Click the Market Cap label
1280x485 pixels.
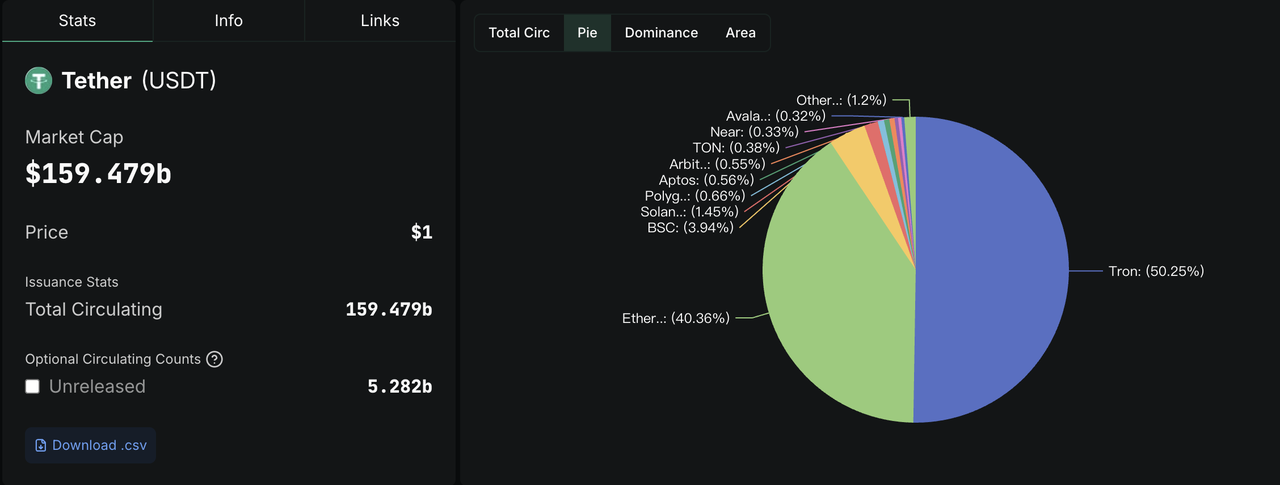click(74, 137)
